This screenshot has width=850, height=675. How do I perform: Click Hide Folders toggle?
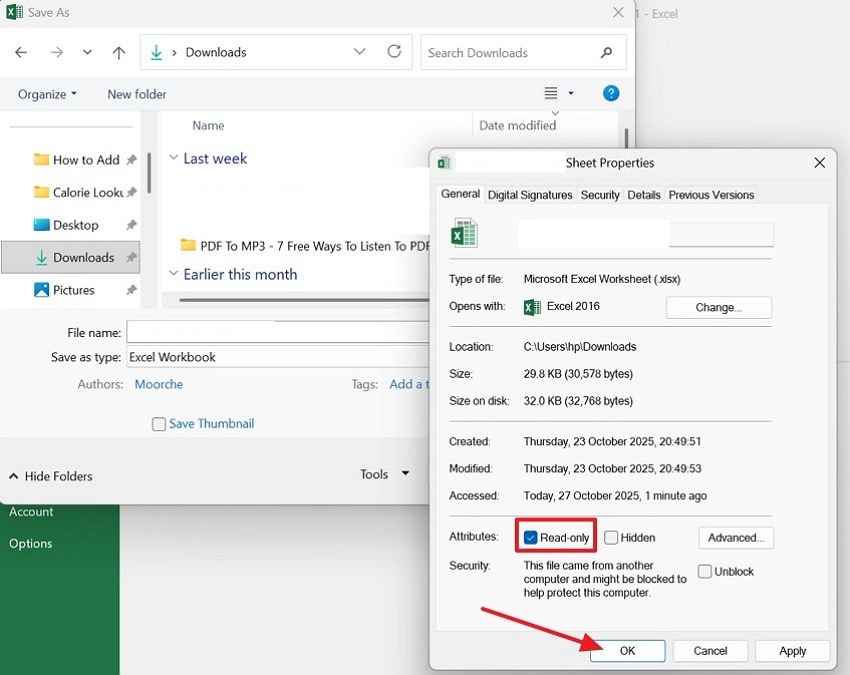(x=51, y=476)
